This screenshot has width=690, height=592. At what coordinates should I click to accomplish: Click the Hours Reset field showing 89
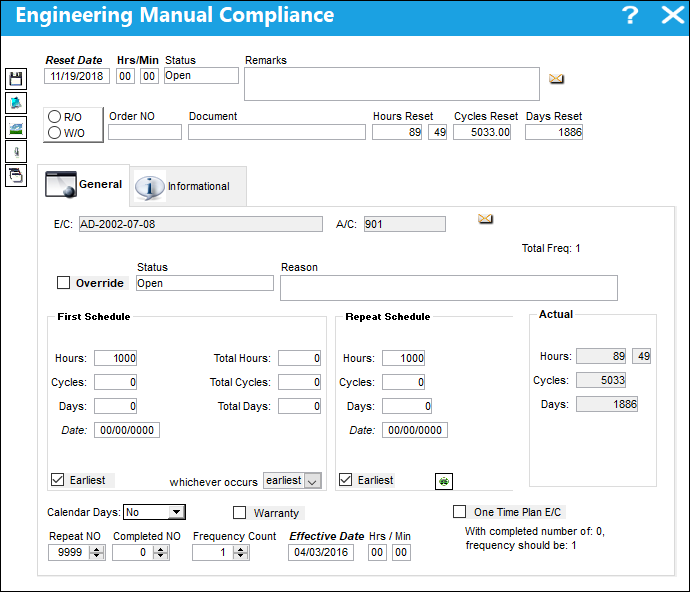tap(397, 132)
